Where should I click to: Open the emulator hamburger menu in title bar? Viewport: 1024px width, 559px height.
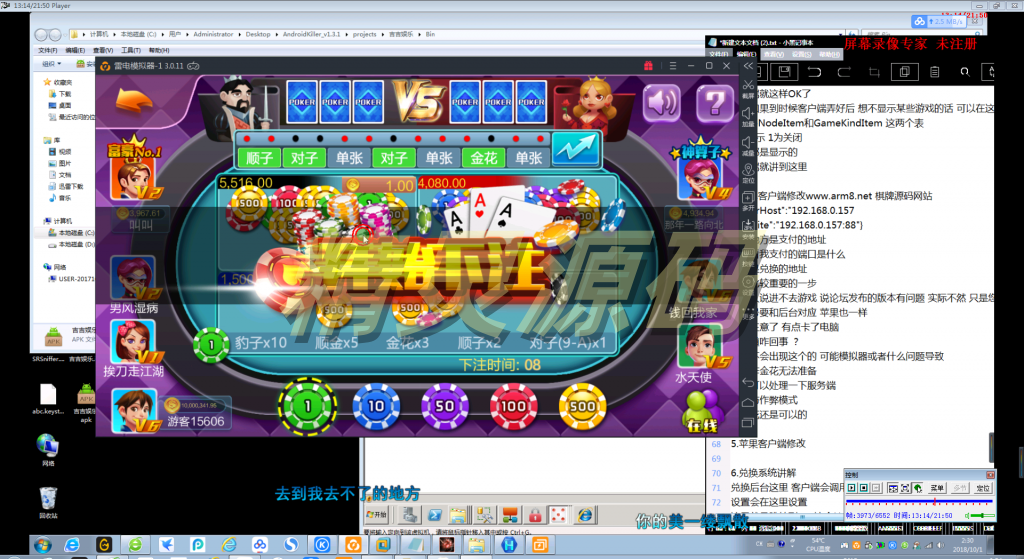672,66
